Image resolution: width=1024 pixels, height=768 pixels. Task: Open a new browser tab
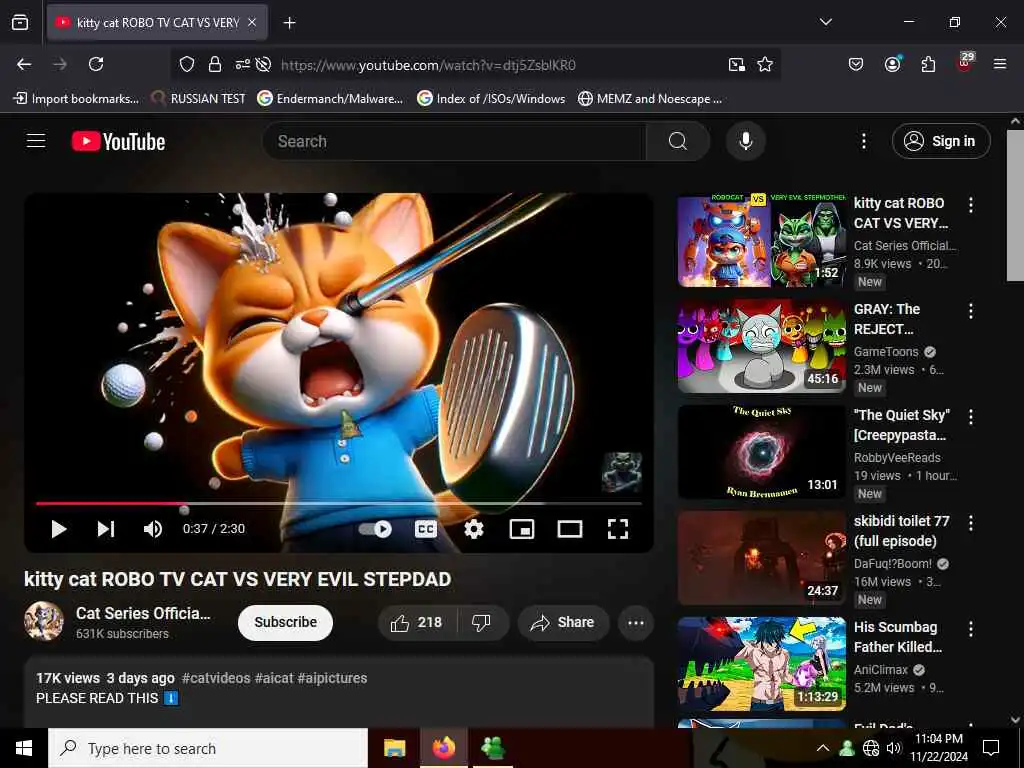click(289, 23)
